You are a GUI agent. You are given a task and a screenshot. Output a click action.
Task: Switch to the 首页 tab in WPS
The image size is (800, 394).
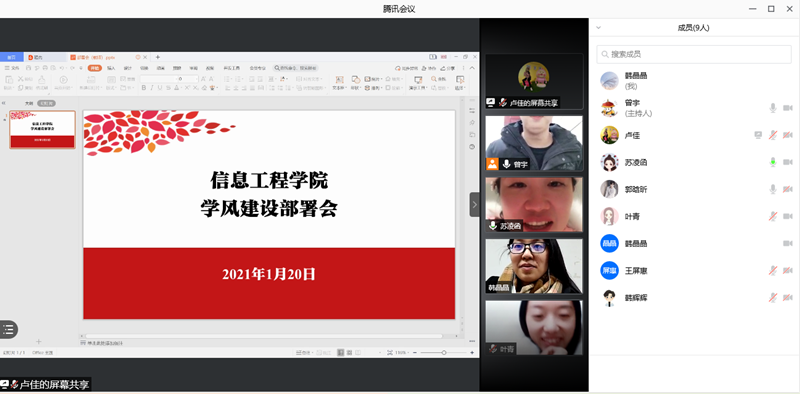(11, 57)
